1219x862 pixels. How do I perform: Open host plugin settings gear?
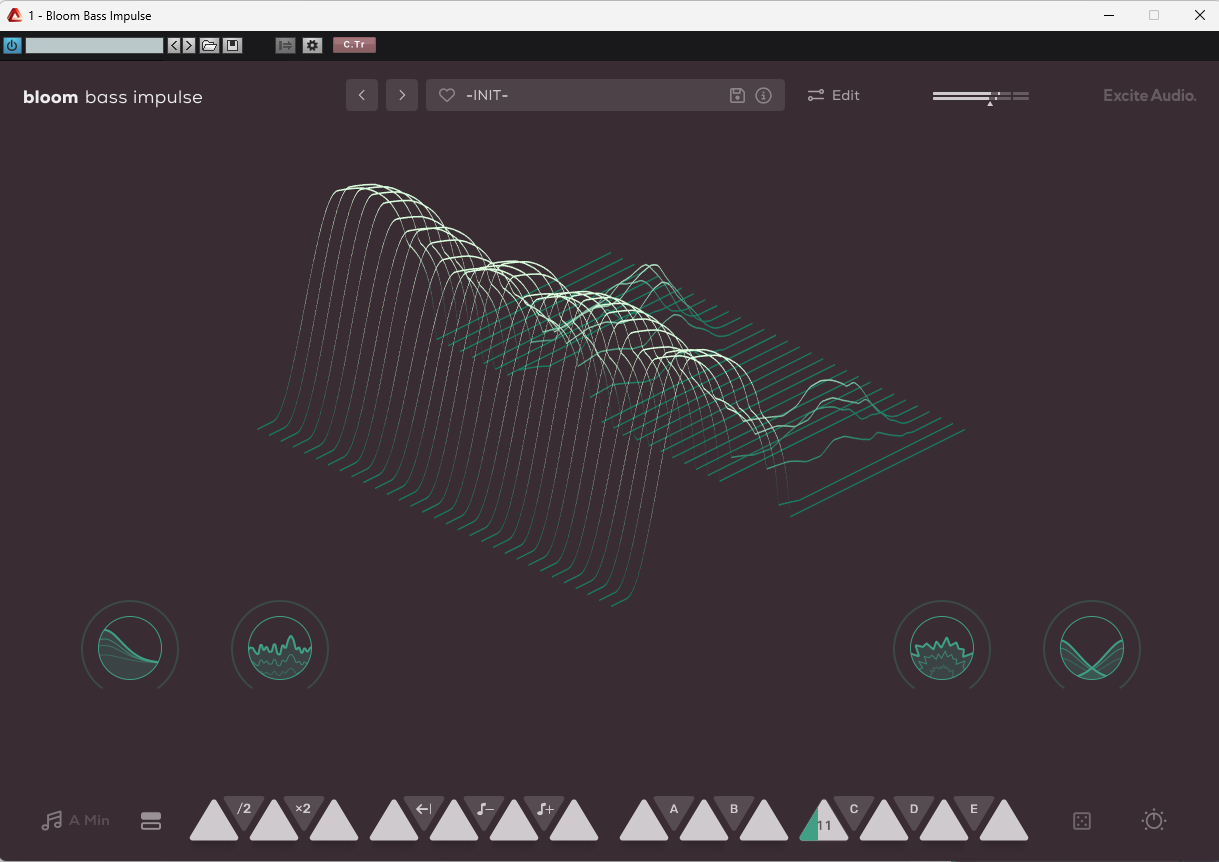[x=312, y=45]
